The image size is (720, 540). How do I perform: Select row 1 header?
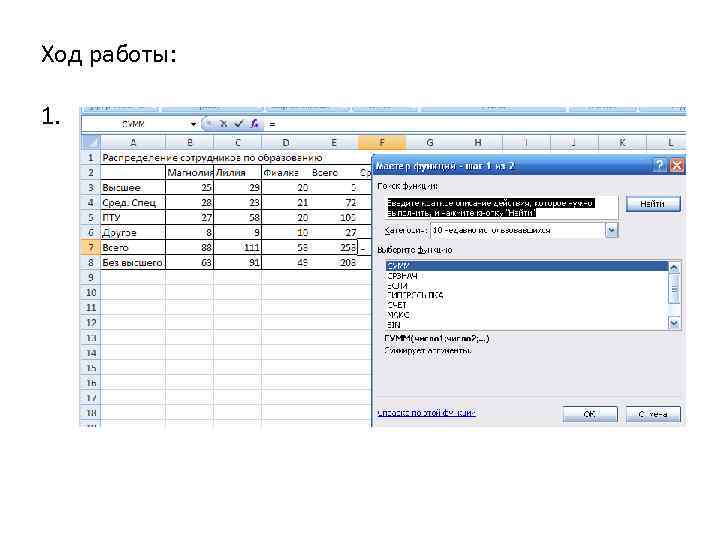coord(90,158)
